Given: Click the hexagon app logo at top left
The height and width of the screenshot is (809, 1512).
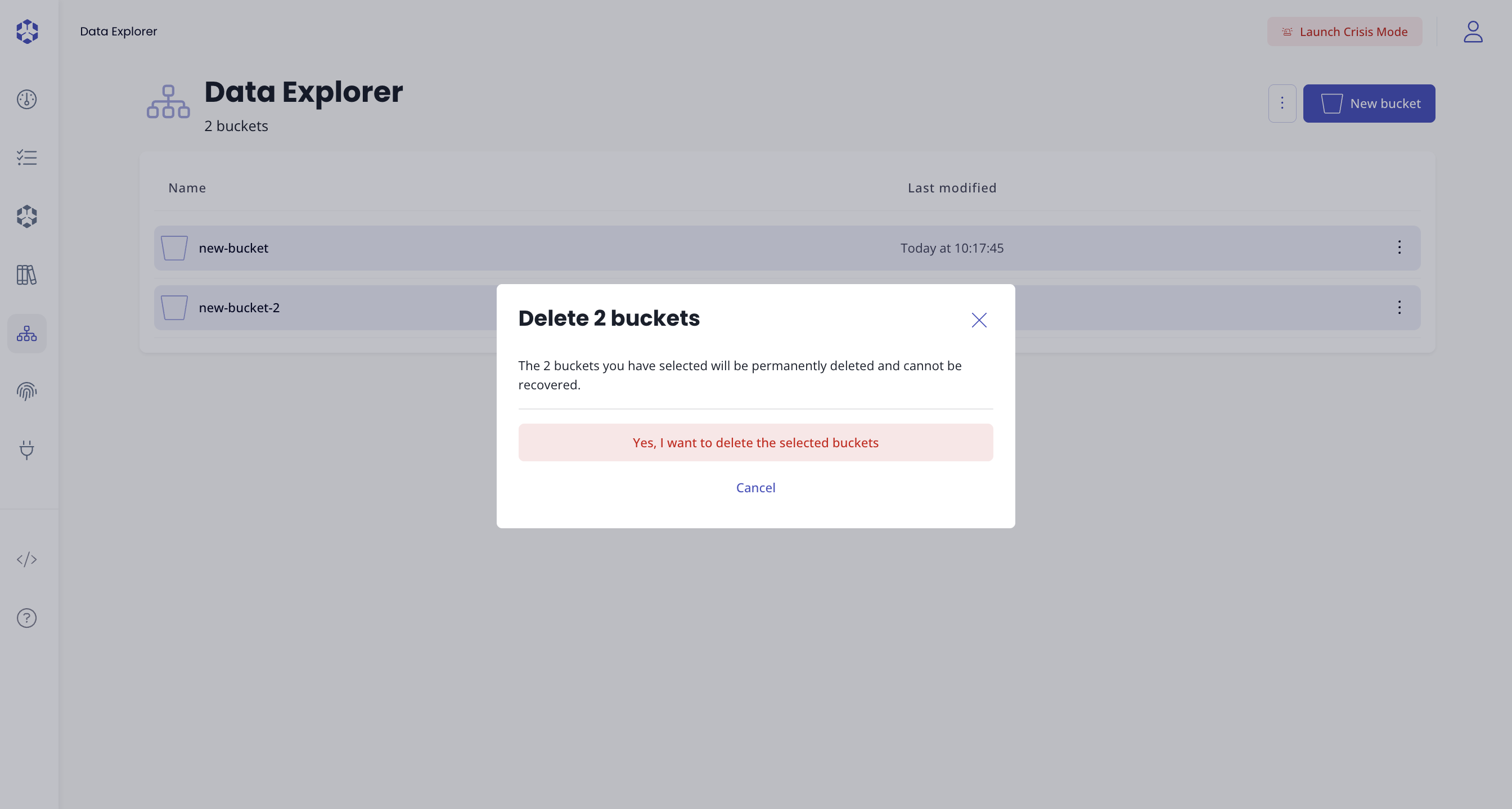Looking at the screenshot, I should [x=27, y=32].
